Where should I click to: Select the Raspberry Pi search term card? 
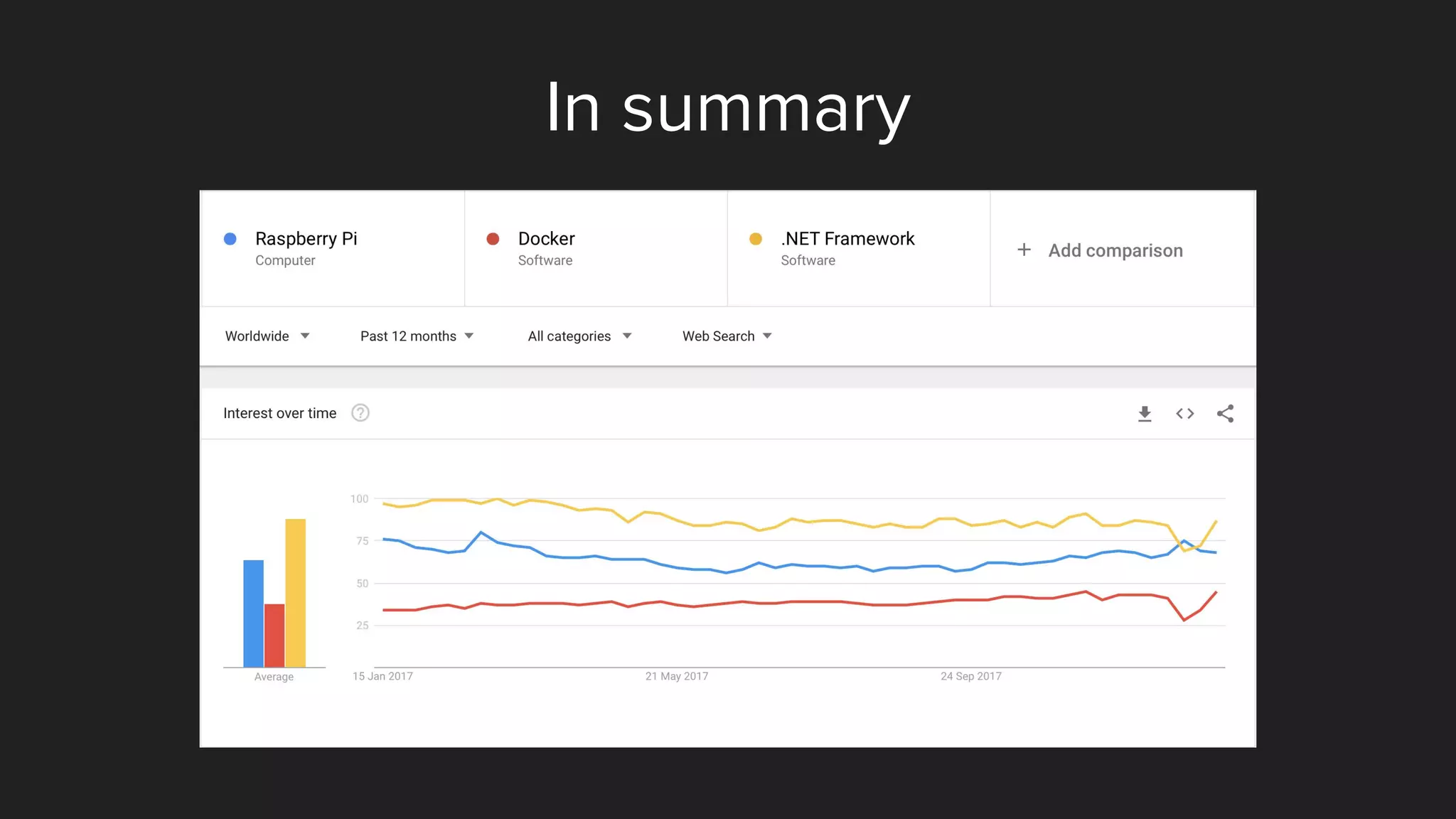click(333, 249)
